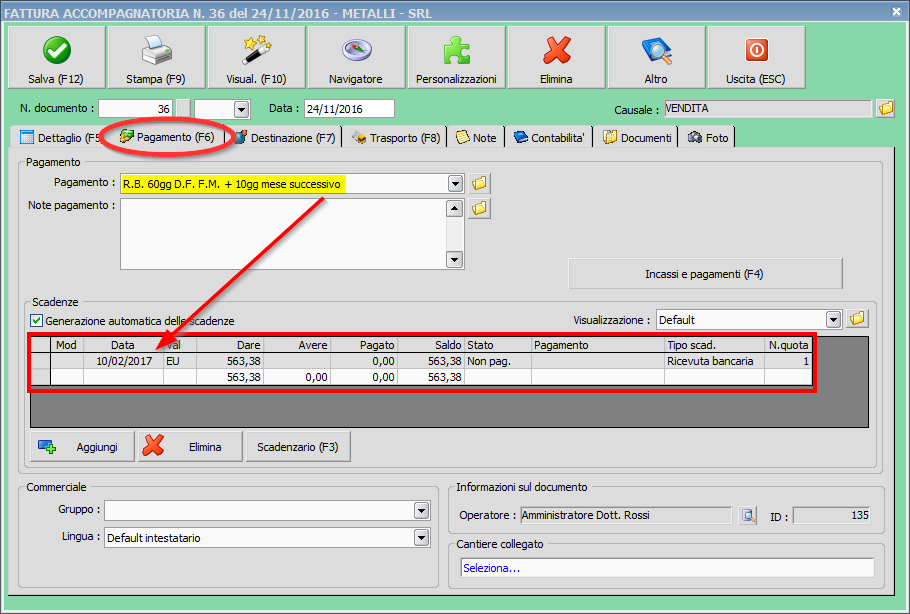Open the folder icon beside Causale field
The height and width of the screenshot is (614, 910).
[x=885, y=109]
